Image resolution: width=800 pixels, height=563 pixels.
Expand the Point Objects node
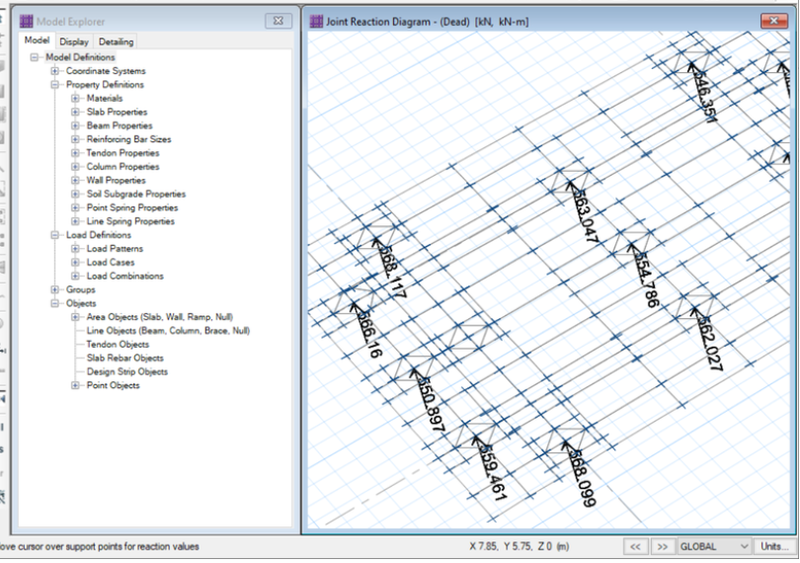tap(75, 385)
